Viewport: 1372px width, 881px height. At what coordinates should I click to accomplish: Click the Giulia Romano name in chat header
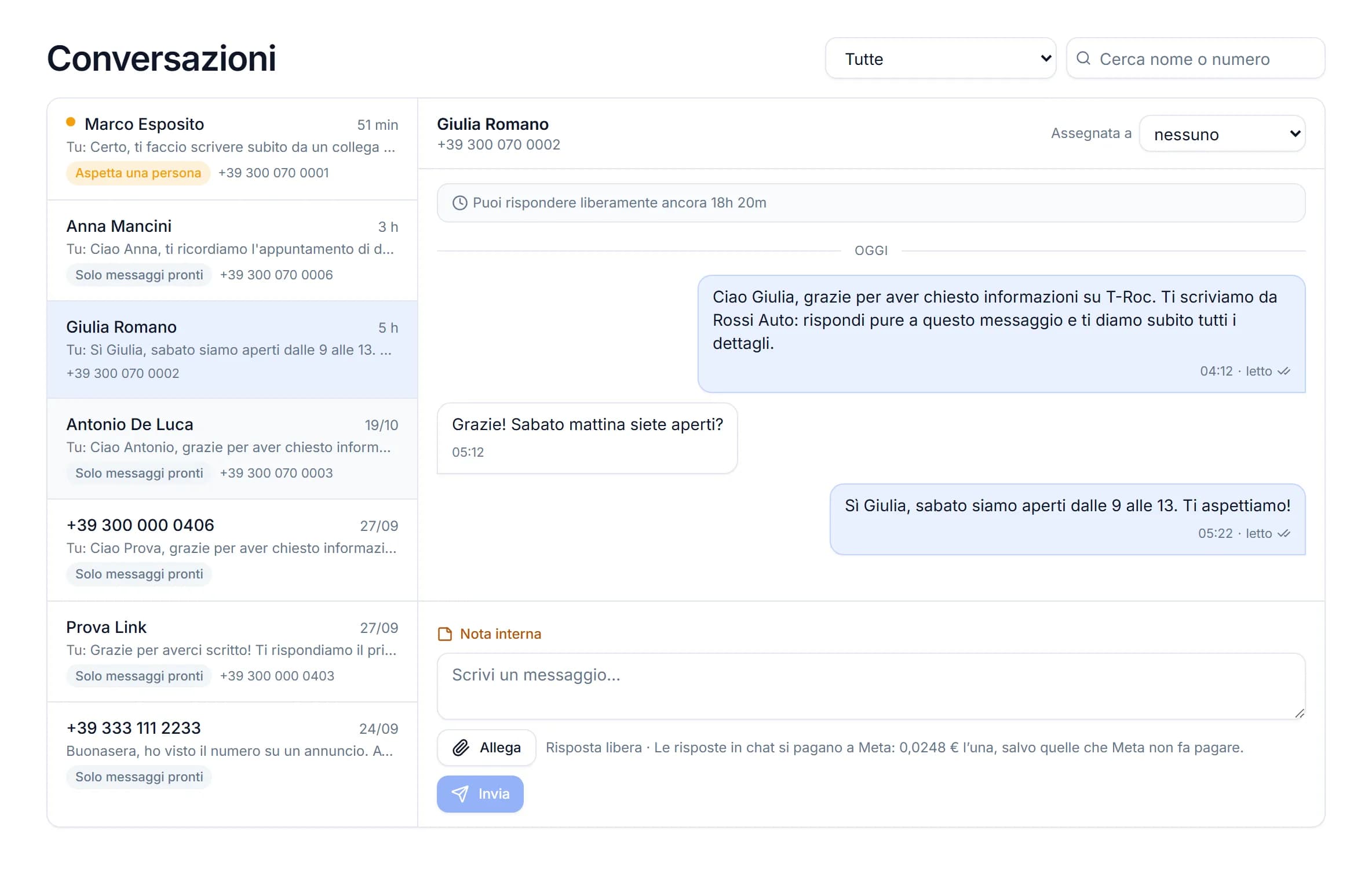click(492, 124)
